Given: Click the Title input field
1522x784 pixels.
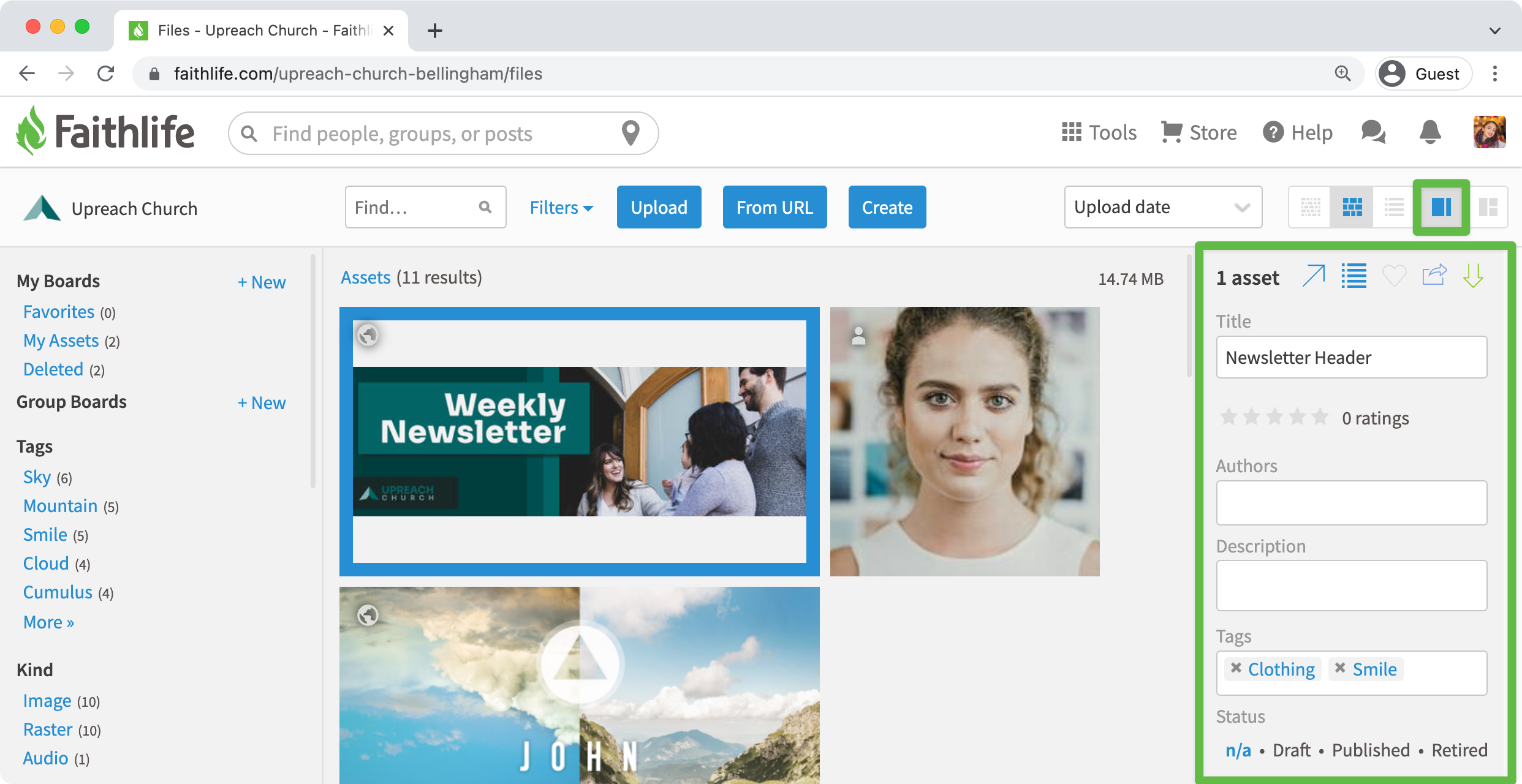Looking at the screenshot, I should 1351,357.
